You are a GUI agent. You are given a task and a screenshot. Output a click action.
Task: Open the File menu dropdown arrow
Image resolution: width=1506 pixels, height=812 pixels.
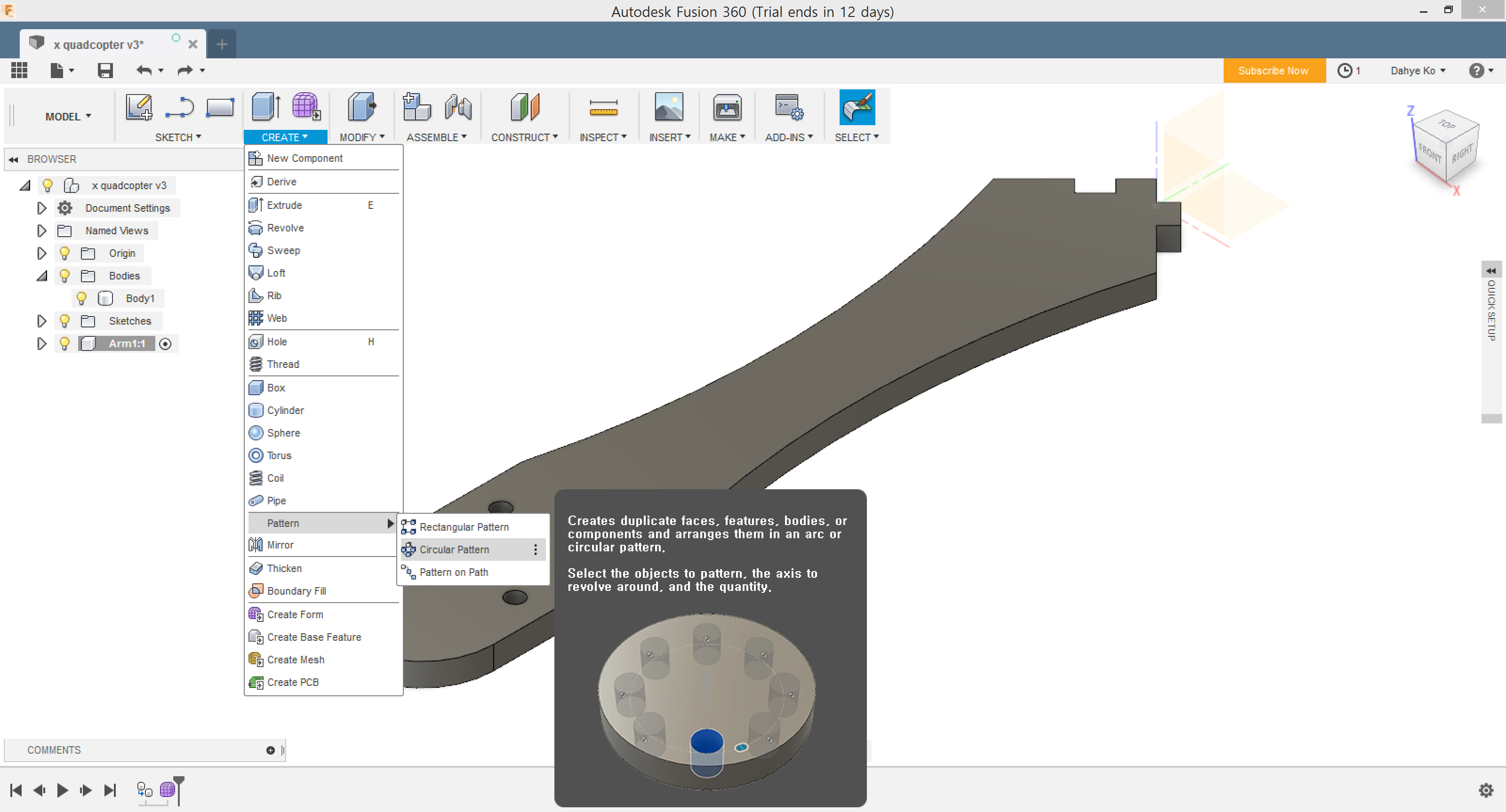(x=72, y=71)
